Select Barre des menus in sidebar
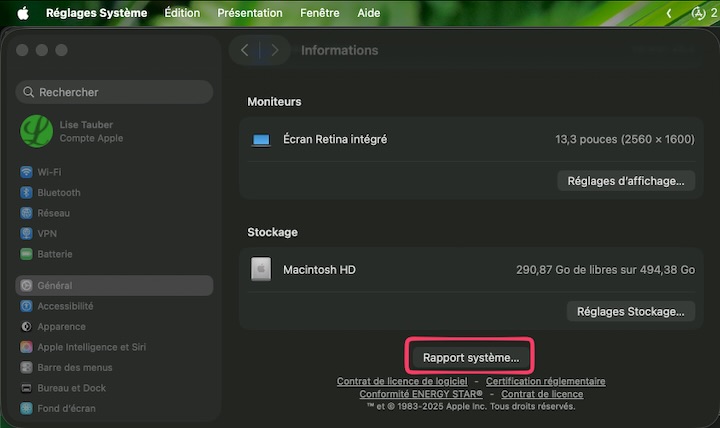Screen dimensions: 720x428 pyautogui.click(x=75, y=367)
